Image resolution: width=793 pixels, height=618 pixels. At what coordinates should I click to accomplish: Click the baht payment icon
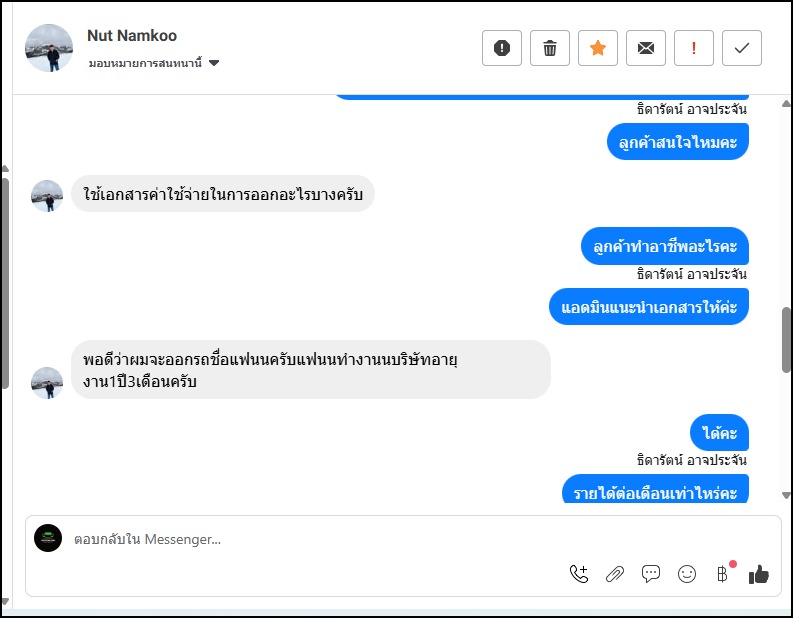(x=723, y=574)
